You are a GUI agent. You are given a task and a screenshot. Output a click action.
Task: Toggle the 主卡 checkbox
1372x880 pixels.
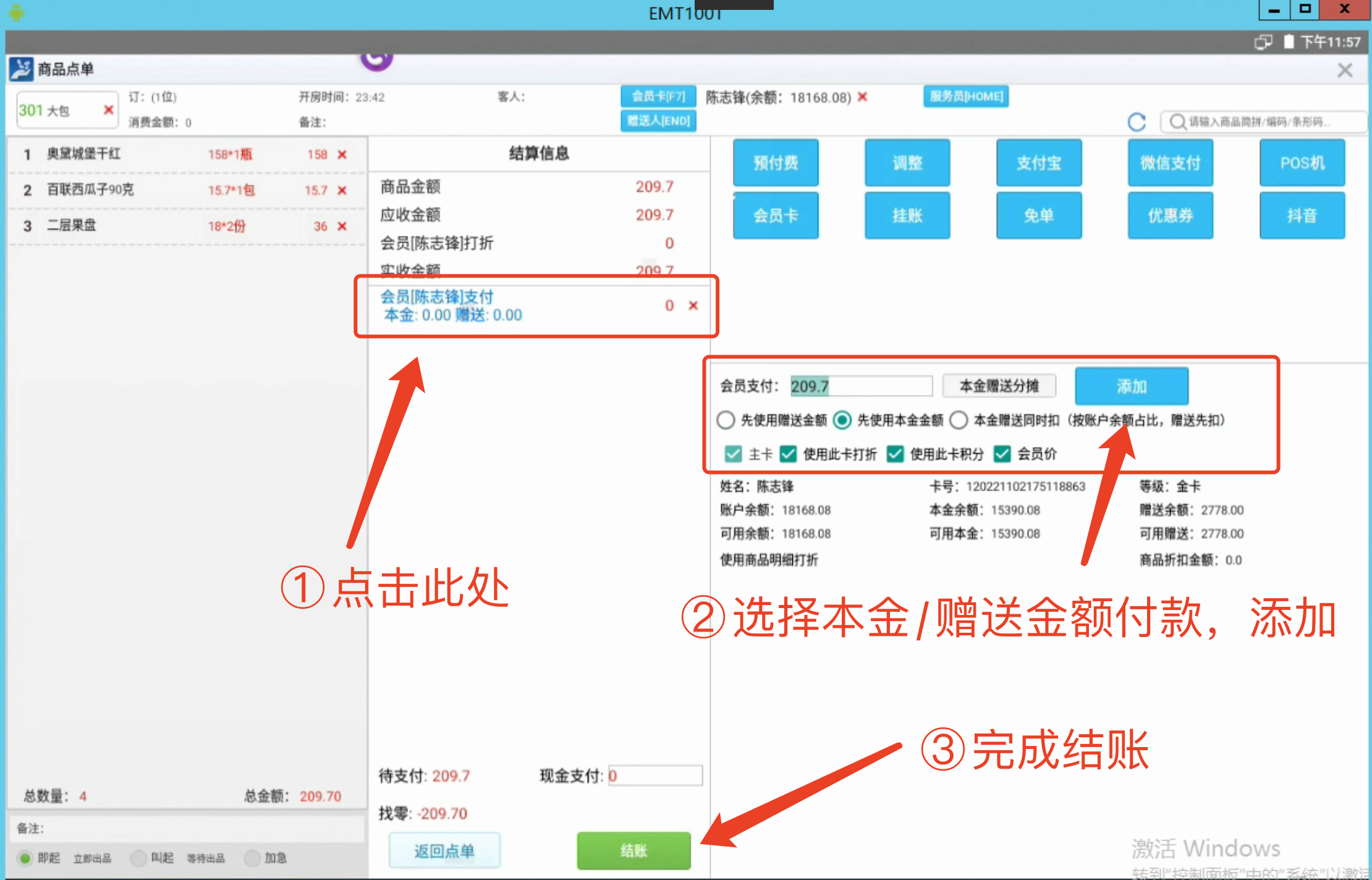[x=733, y=454]
